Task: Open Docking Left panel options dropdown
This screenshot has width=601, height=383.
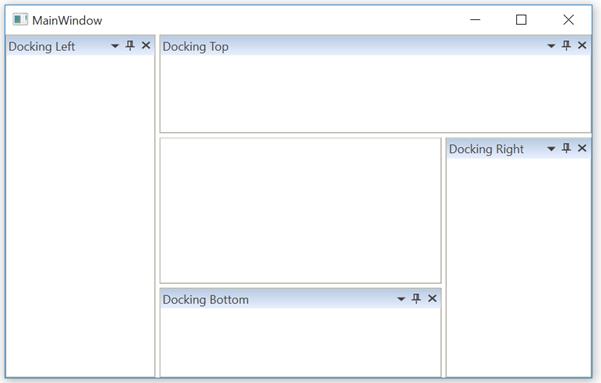Action: (114, 46)
